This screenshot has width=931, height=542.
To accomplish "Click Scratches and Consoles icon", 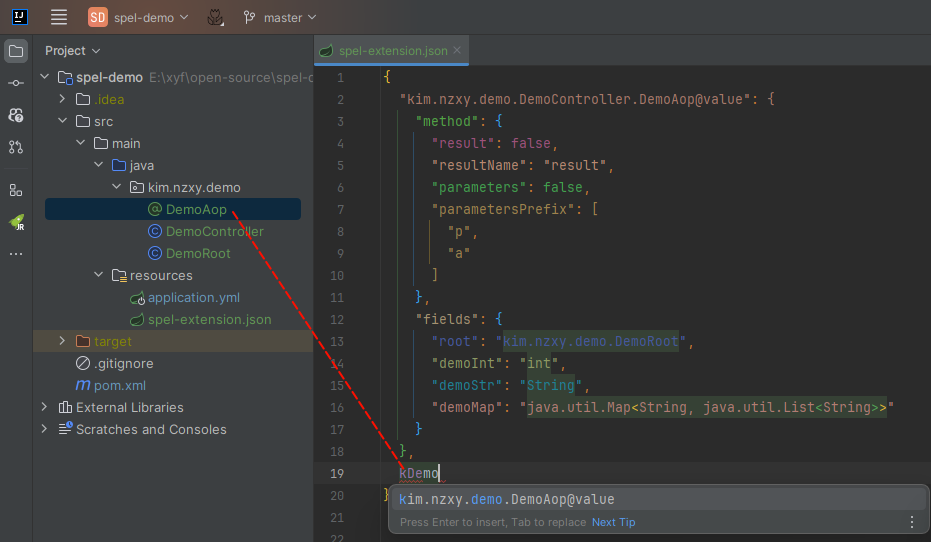I will [x=65, y=429].
